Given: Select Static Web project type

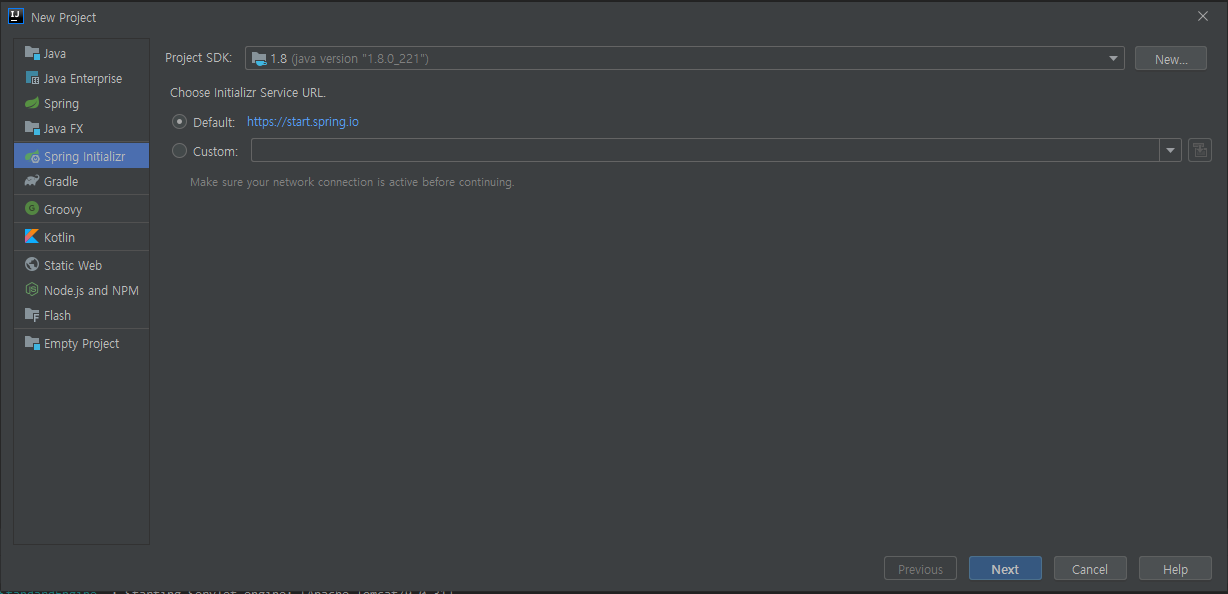Looking at the screenshot, I should [x=81, y=265].
